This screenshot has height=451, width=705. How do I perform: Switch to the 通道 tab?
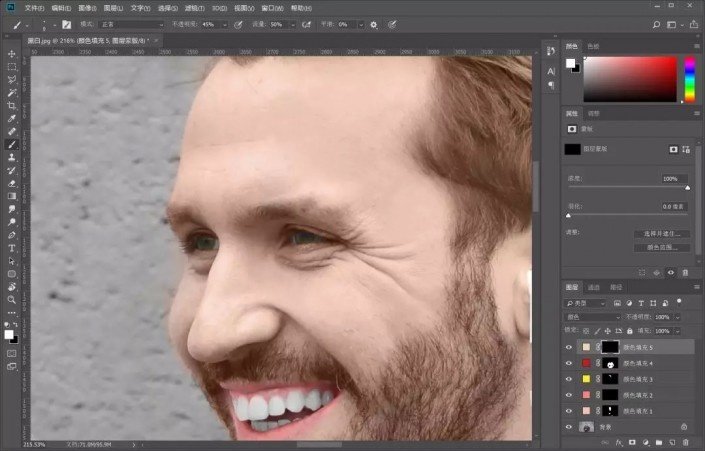593,287
